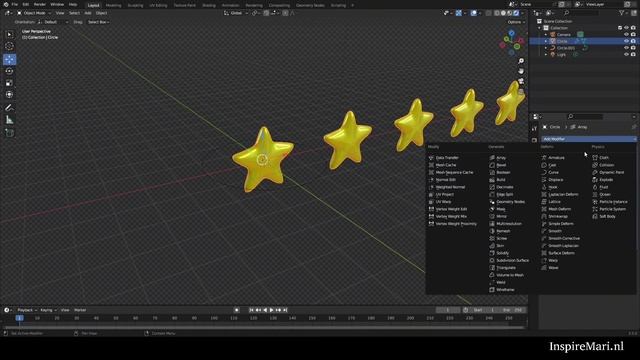Click the properties editor search field

[x=585, y=117]
